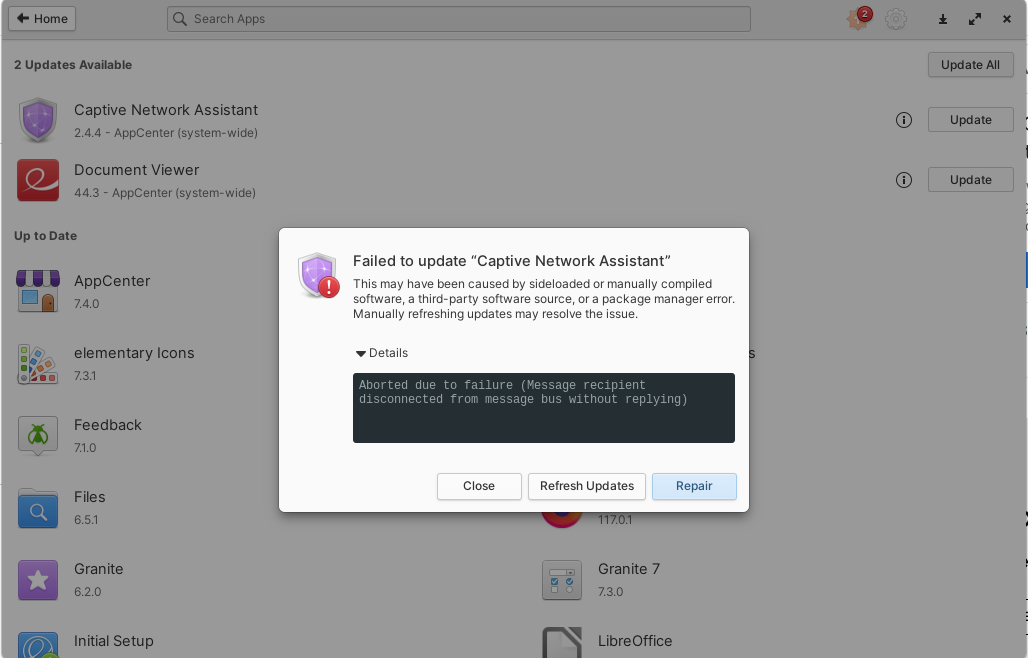
Task: Click Refresh Updates in the dialog
Action: [586, 486]
